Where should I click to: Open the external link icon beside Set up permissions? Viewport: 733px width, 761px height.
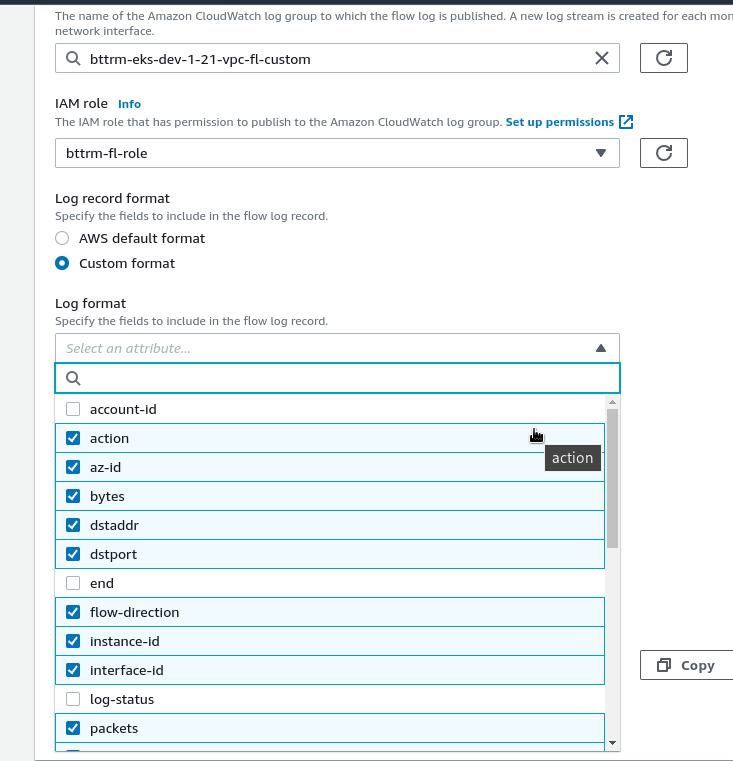626,122
